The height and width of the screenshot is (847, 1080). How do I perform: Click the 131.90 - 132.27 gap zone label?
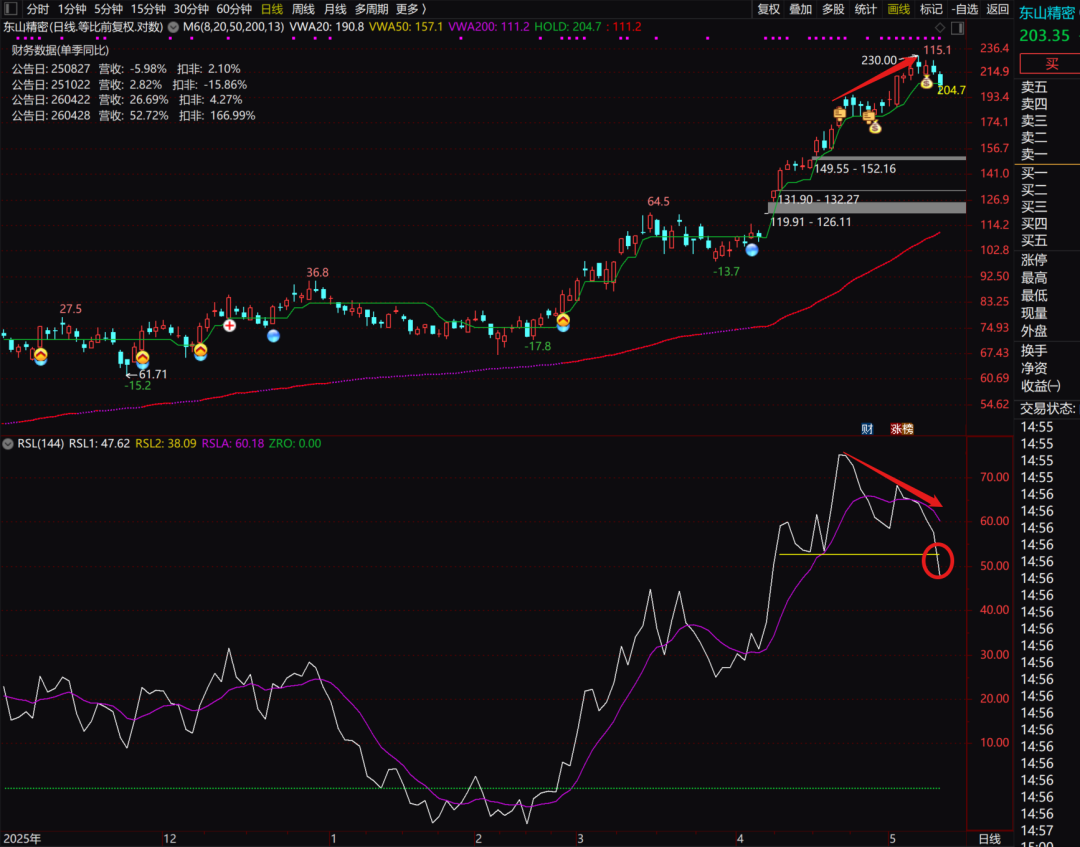(x=818, y=199)
